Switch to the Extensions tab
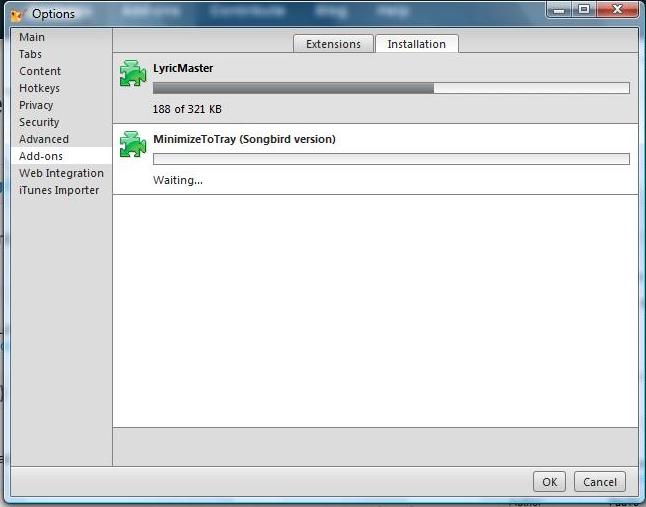Screen dimensions: 646x507 pos(333,44)
